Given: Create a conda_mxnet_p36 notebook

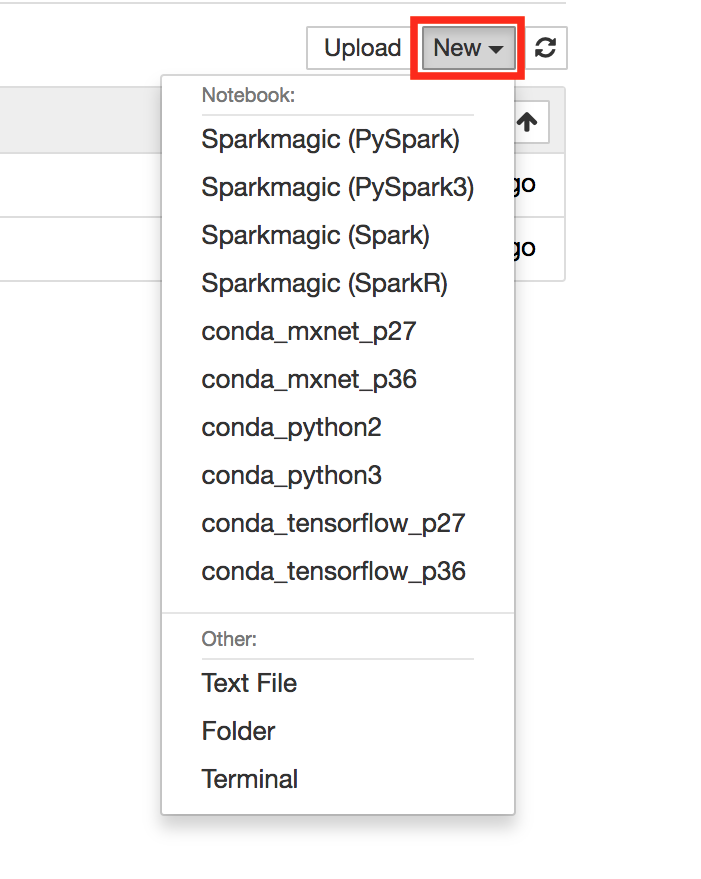Looking at the screenshot, I should click(308, 379).
